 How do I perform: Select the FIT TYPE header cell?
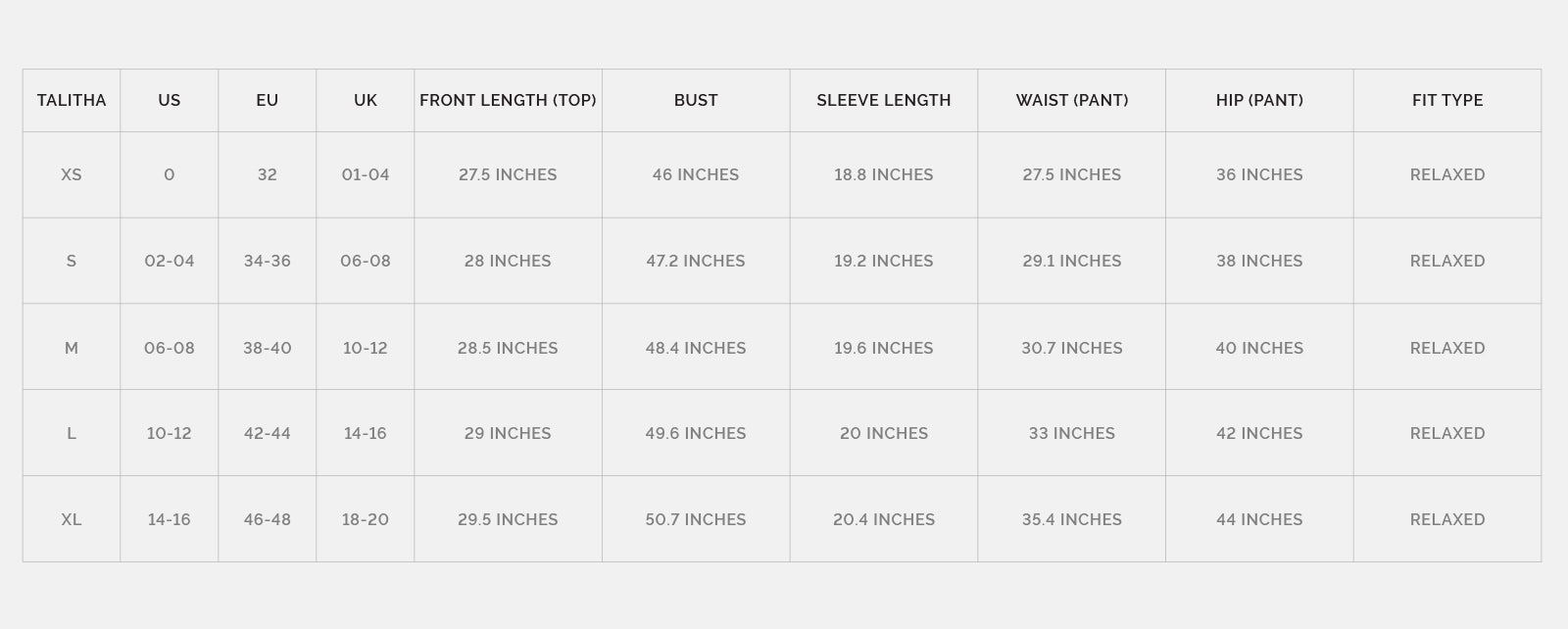[x=1447, y=100]
